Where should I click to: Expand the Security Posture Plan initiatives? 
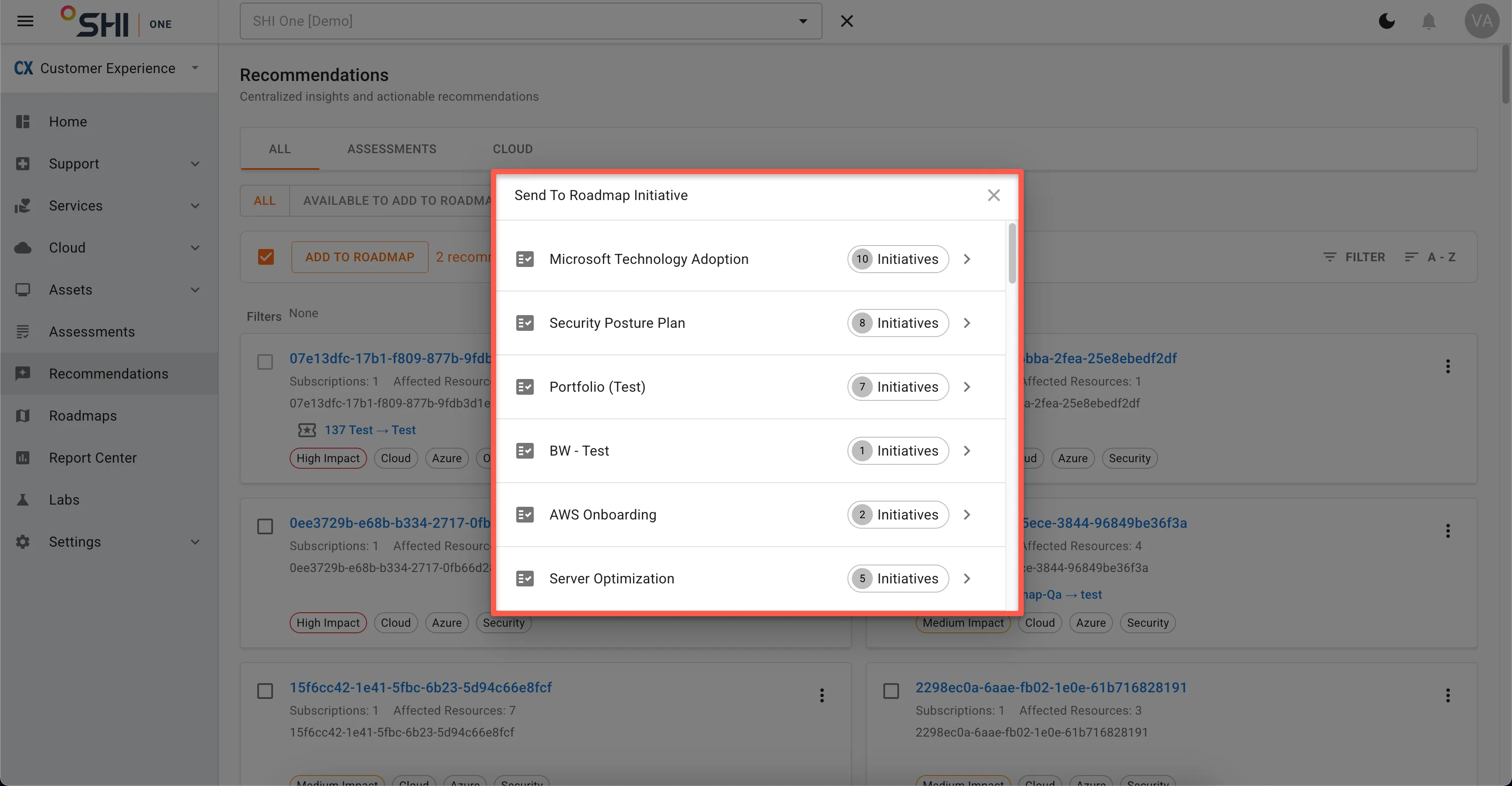967,323
